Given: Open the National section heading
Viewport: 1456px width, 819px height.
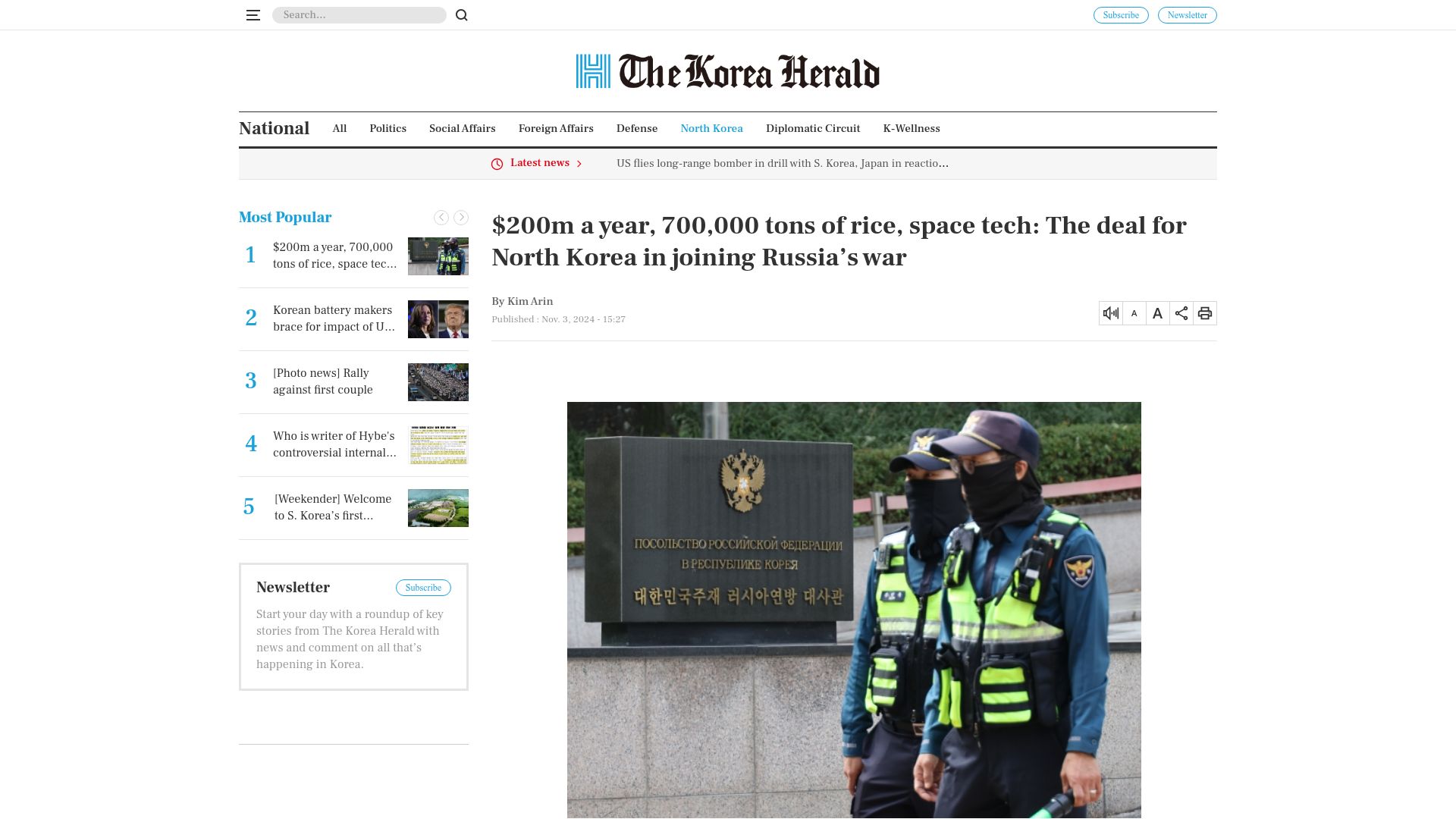Looking at the screenshot, I should pos(274,128).
